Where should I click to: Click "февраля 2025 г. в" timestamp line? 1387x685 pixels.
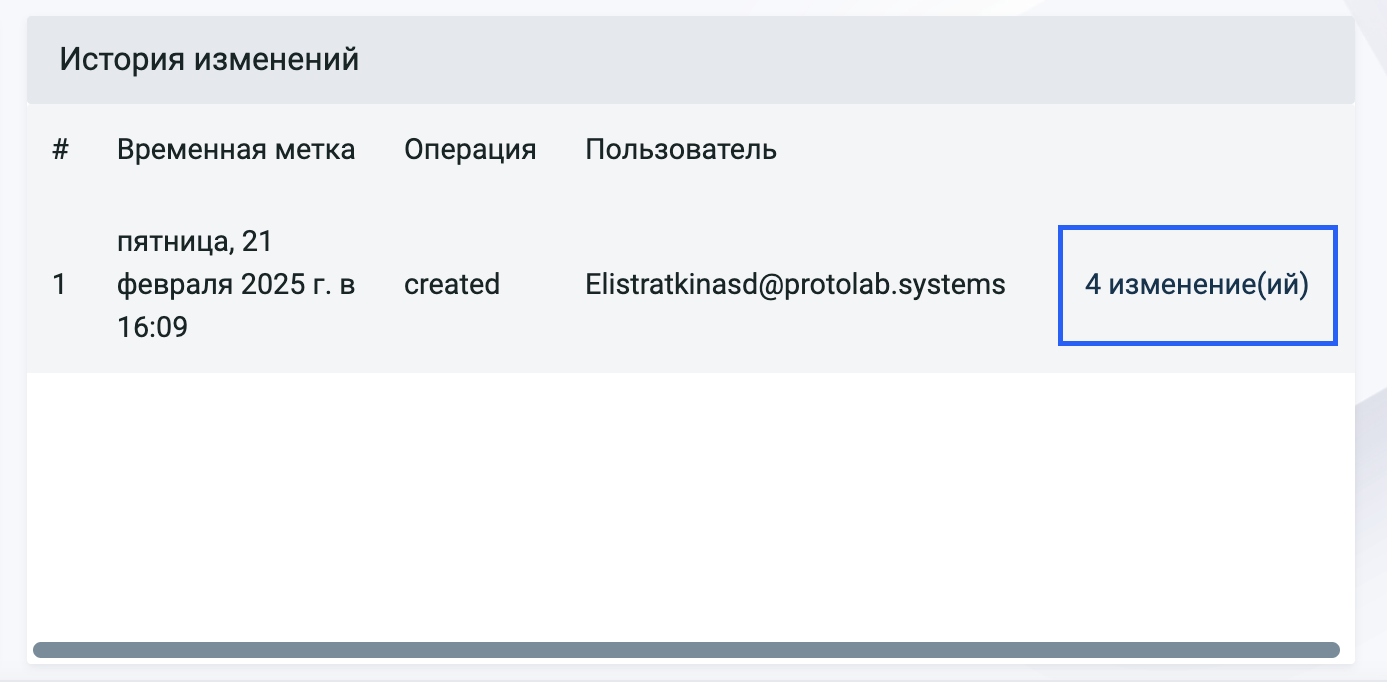[235, 285]
